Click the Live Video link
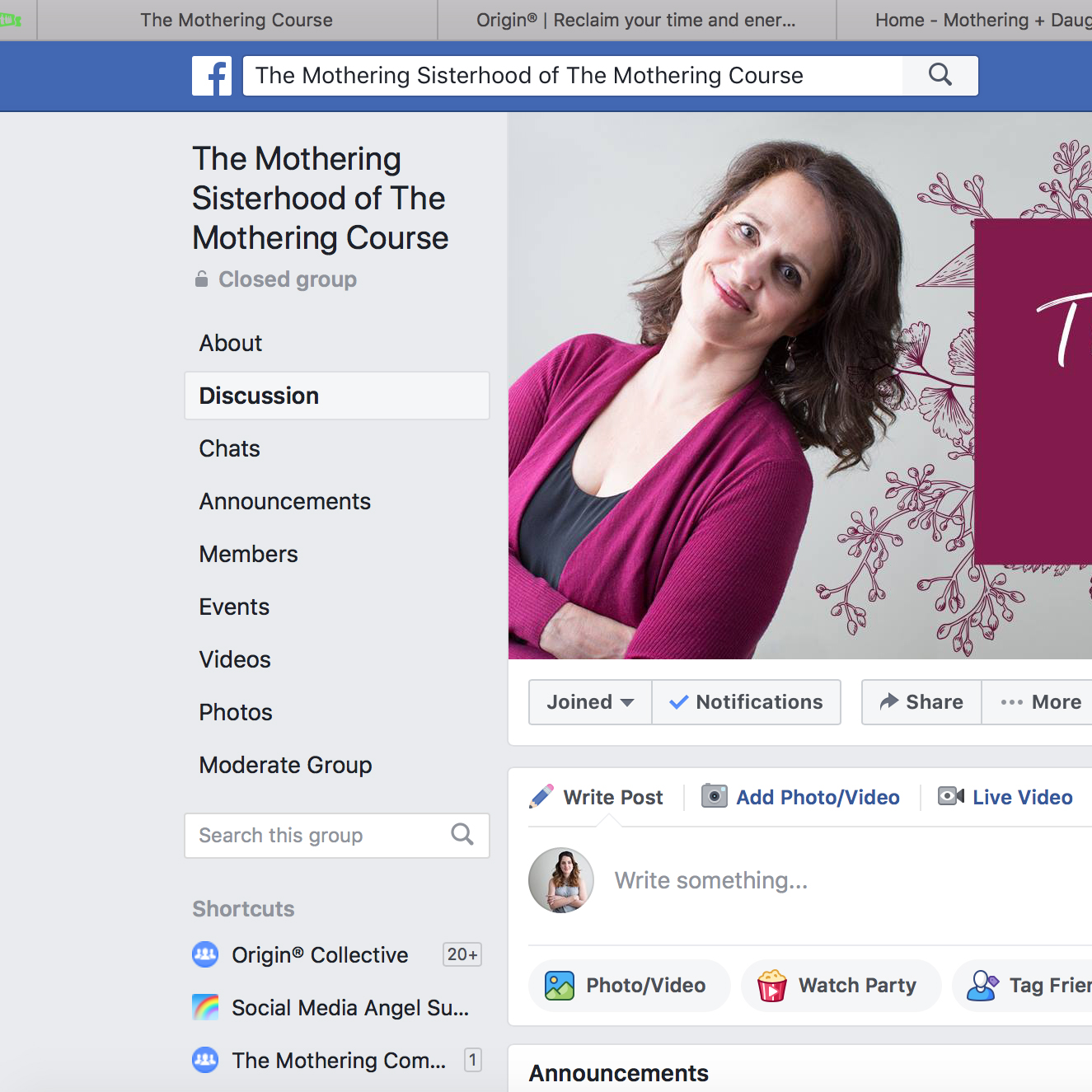Screen dimensions: 1092x1092 (1023, 797)
